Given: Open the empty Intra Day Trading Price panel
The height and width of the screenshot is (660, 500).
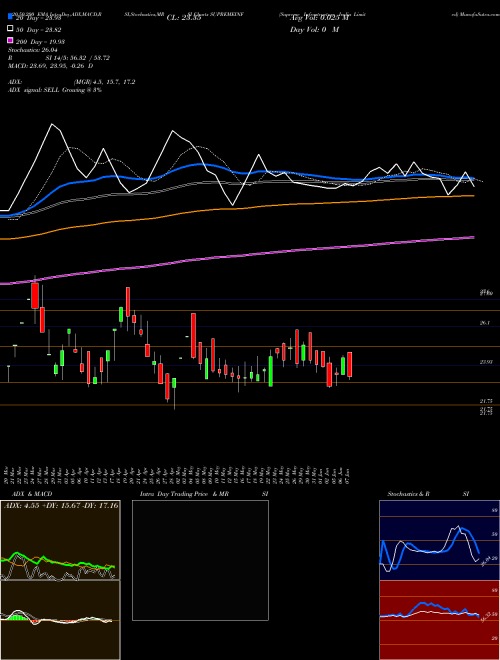Looking at the screenshot, I should click(200, 560).
